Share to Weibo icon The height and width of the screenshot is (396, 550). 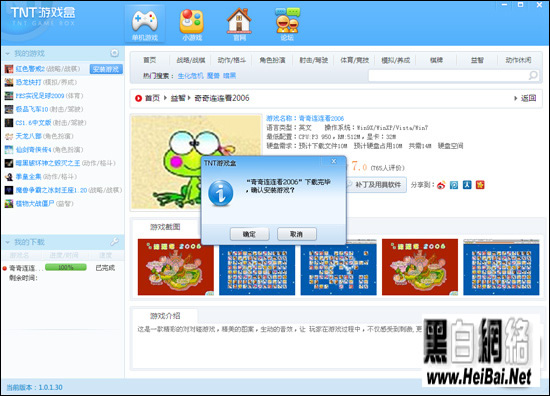click(x=441, y=185)
